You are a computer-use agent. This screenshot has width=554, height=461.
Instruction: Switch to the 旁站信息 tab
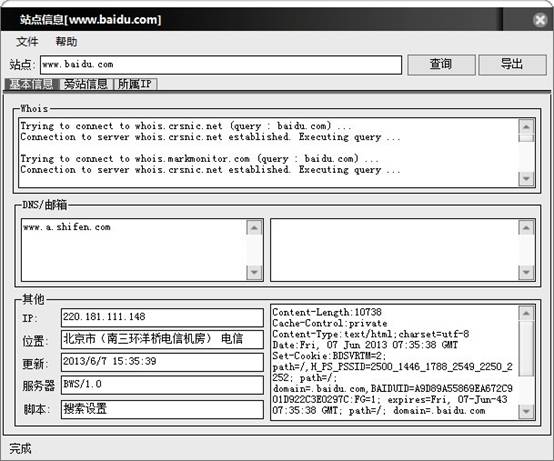click(86, 84)
